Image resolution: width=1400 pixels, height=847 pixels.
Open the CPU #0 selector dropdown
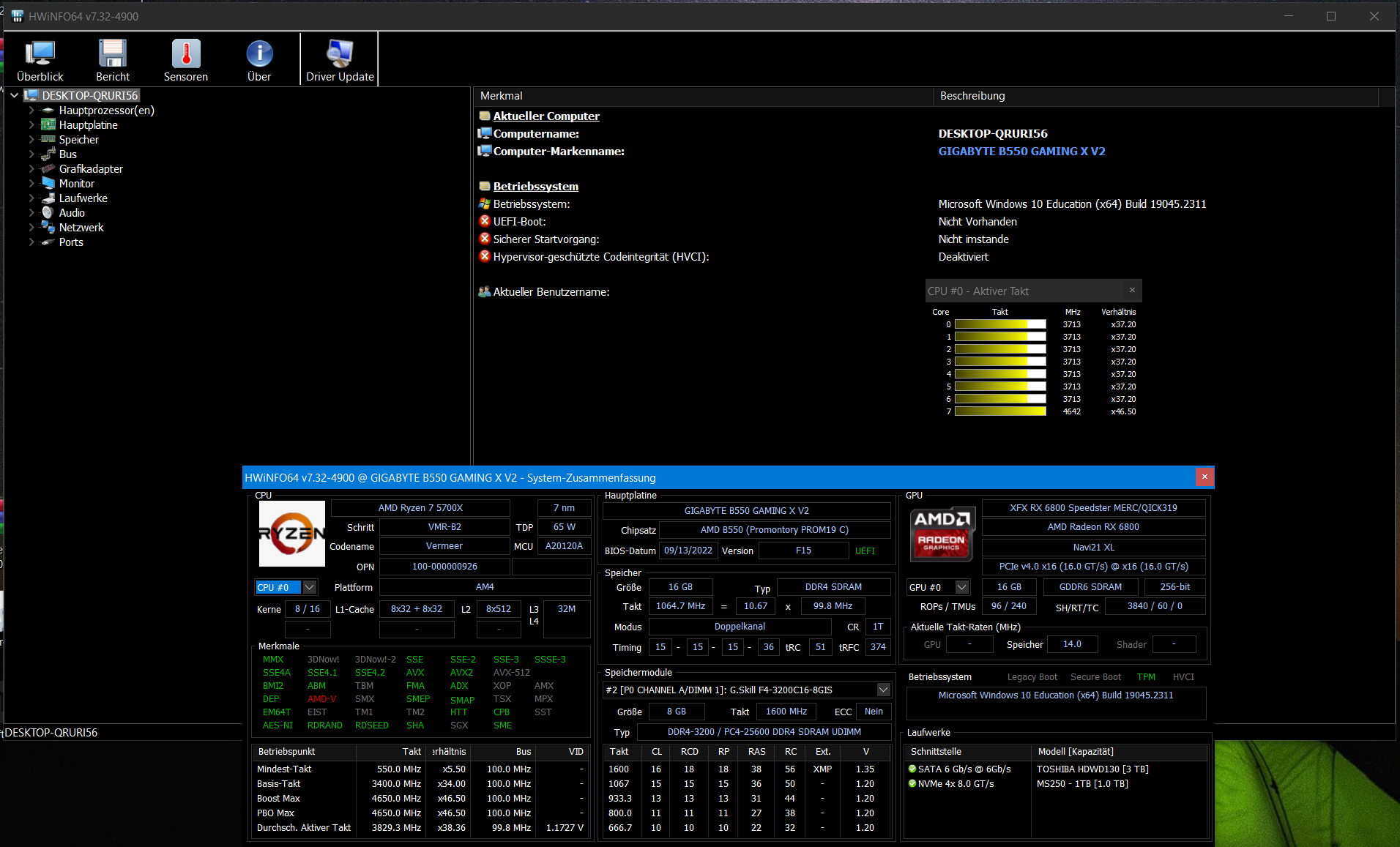coord(309,587)
